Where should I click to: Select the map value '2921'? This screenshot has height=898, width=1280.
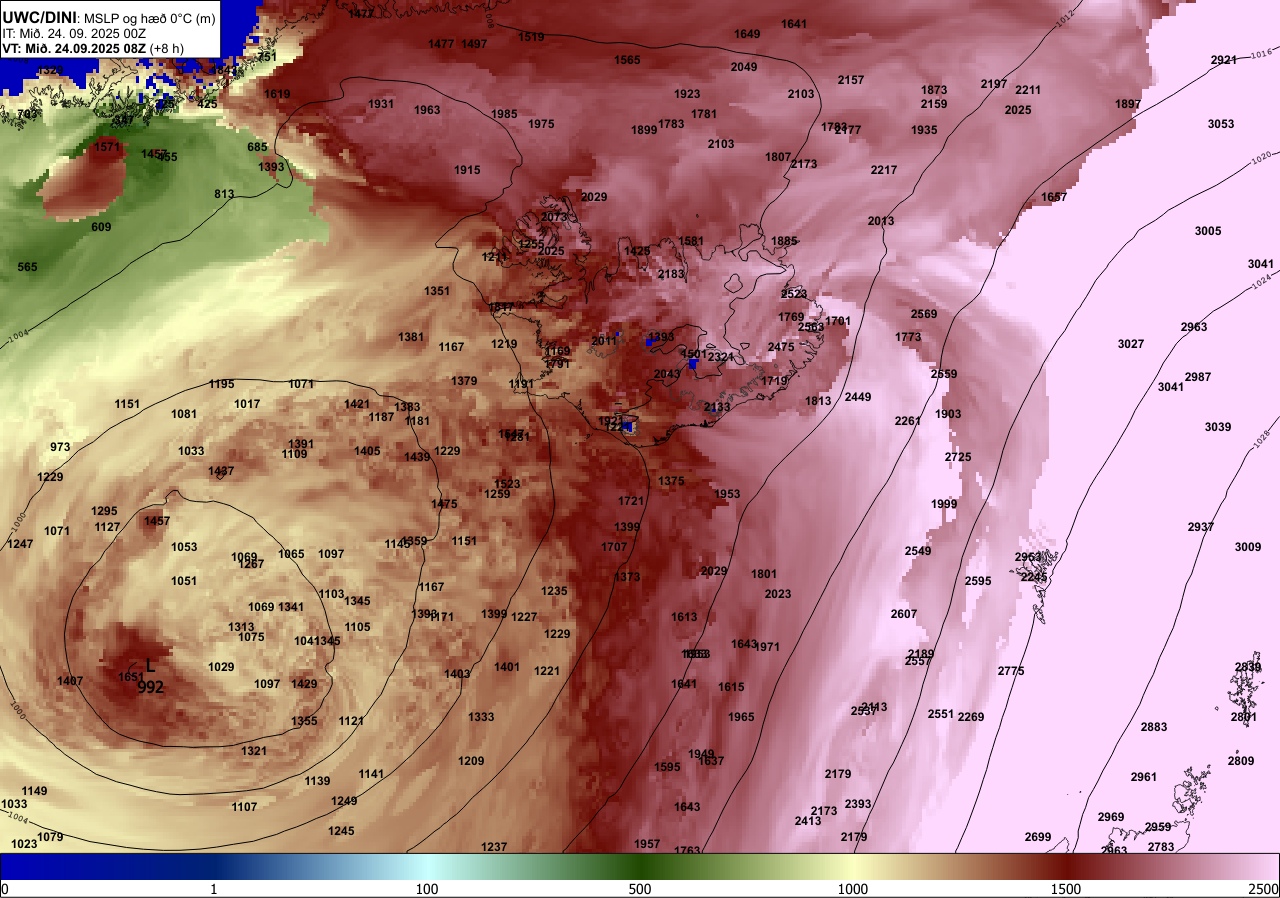click(1224, 60)
